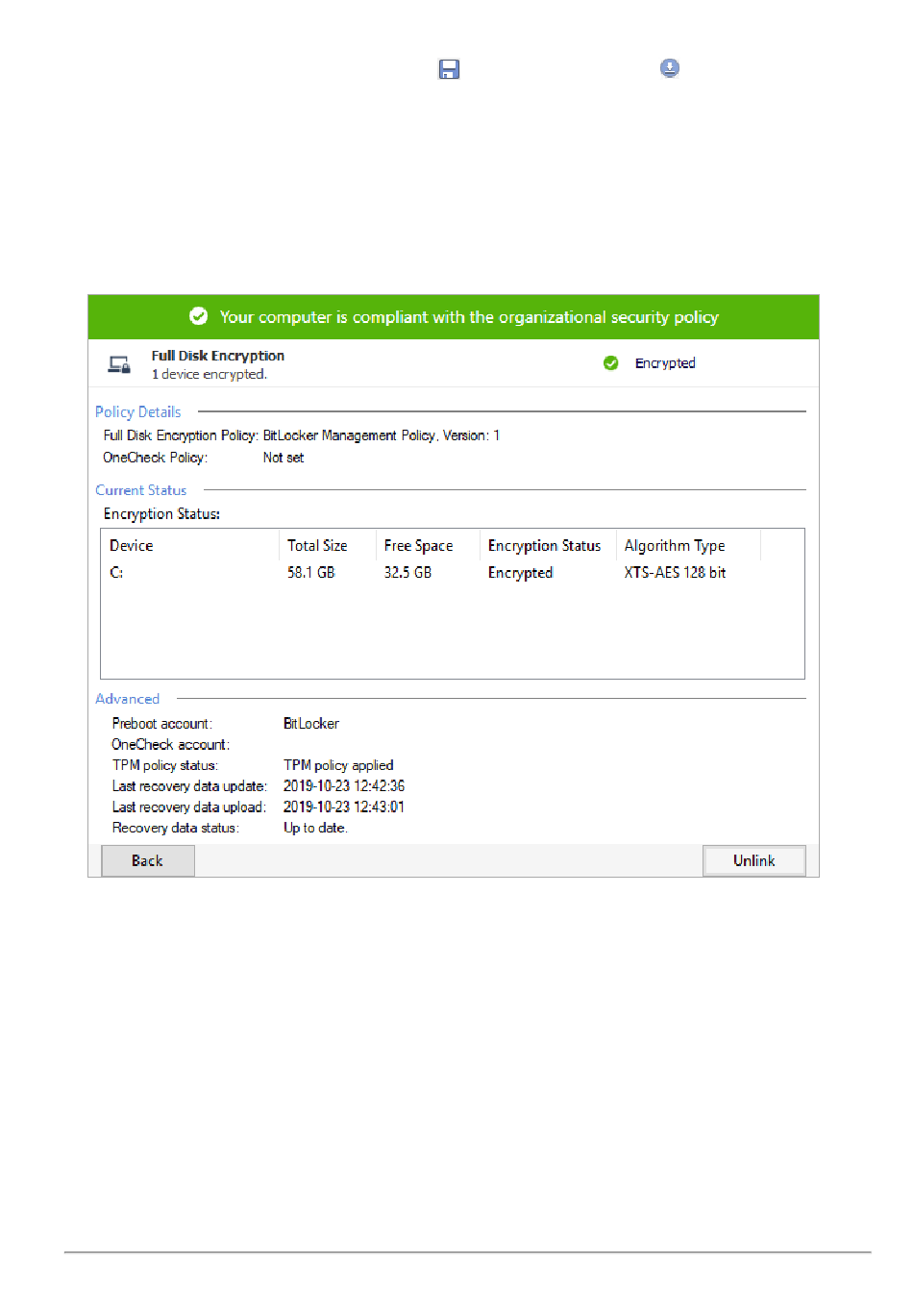Click the floppy disk save icon
This screenshot has width=913, height=1316.
tap(449, 69)
